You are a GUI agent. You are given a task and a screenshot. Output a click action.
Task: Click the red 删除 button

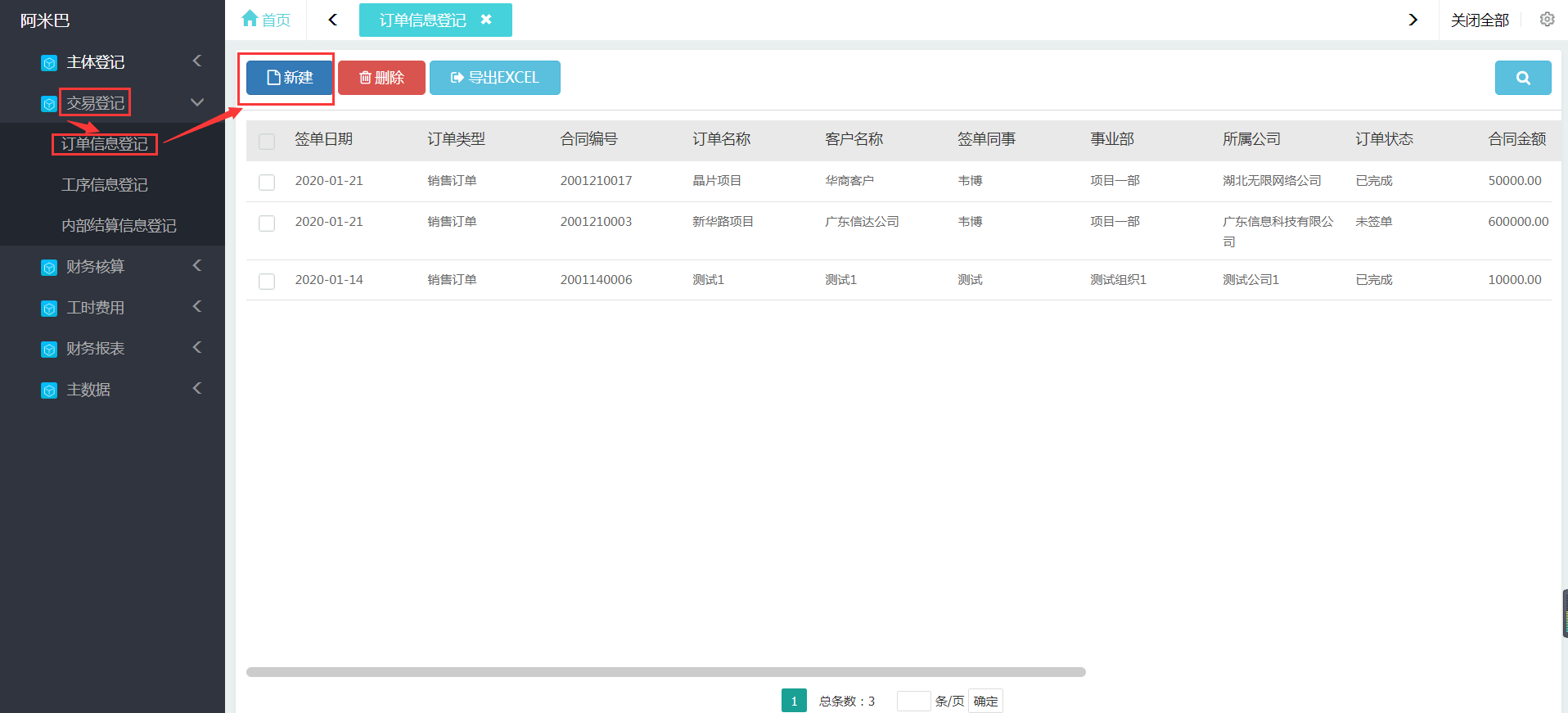[381, 78]
